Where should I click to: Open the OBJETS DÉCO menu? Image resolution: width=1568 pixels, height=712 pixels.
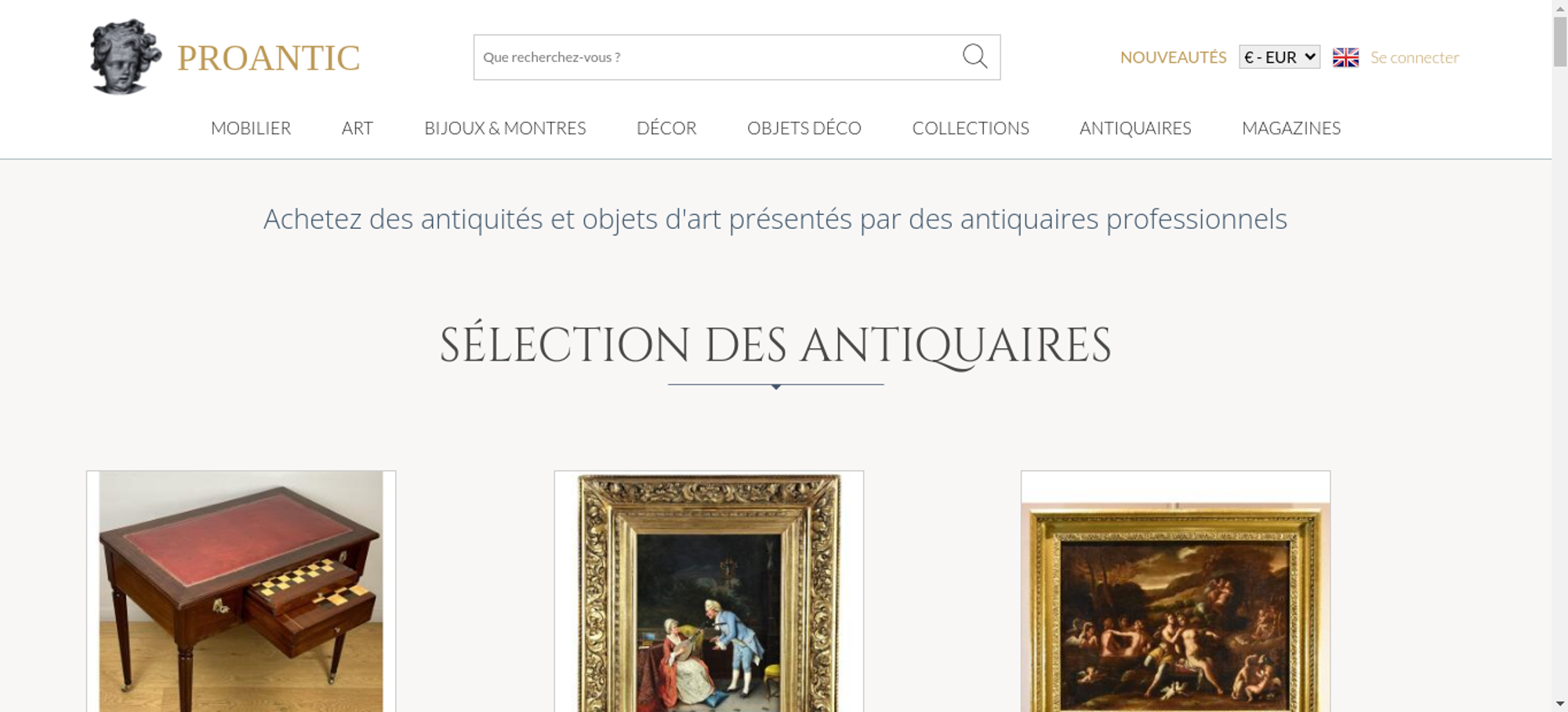[804, 128]
